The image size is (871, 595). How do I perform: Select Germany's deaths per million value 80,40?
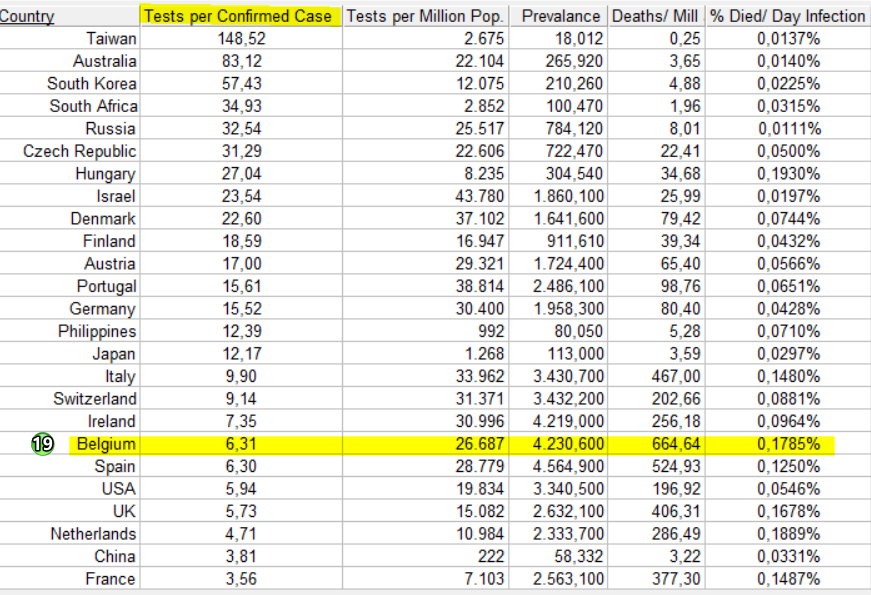(680, 309)
